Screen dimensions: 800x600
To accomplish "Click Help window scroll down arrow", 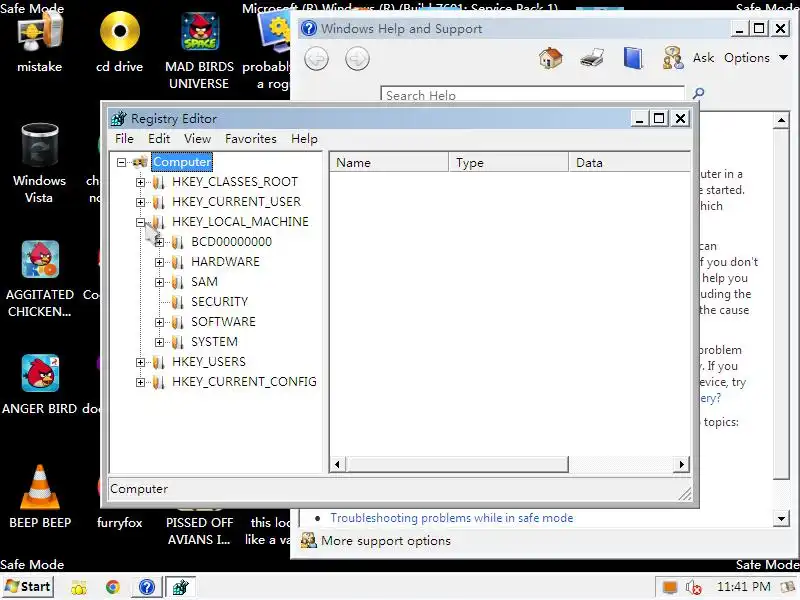I will (x=781, y=519).
